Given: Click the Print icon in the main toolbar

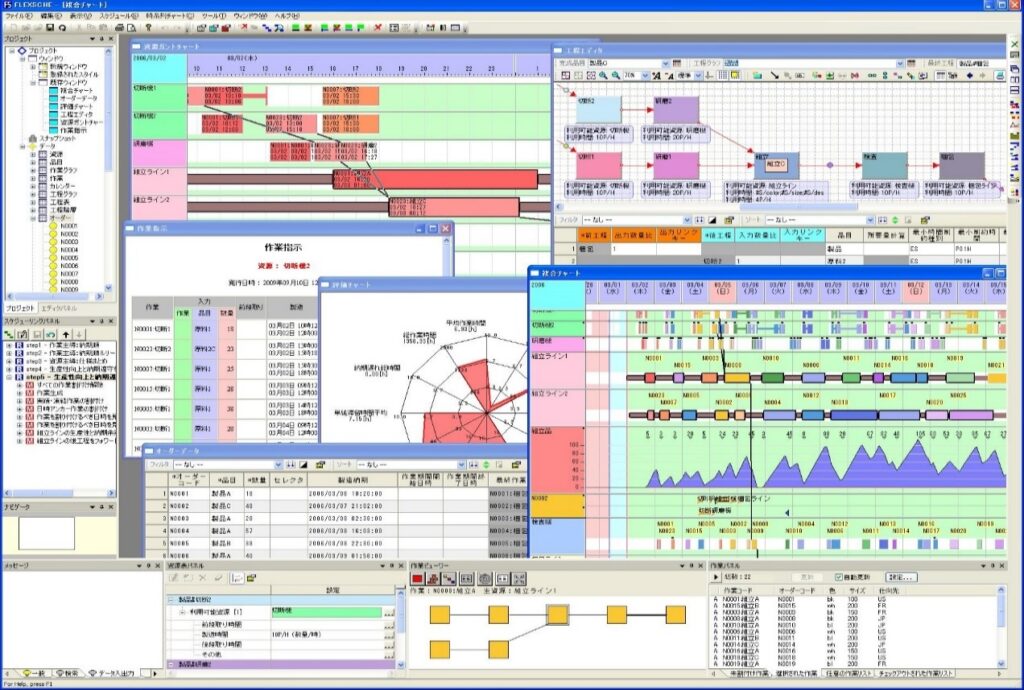Looking at the screenshot, I should (x=119, y=27).
